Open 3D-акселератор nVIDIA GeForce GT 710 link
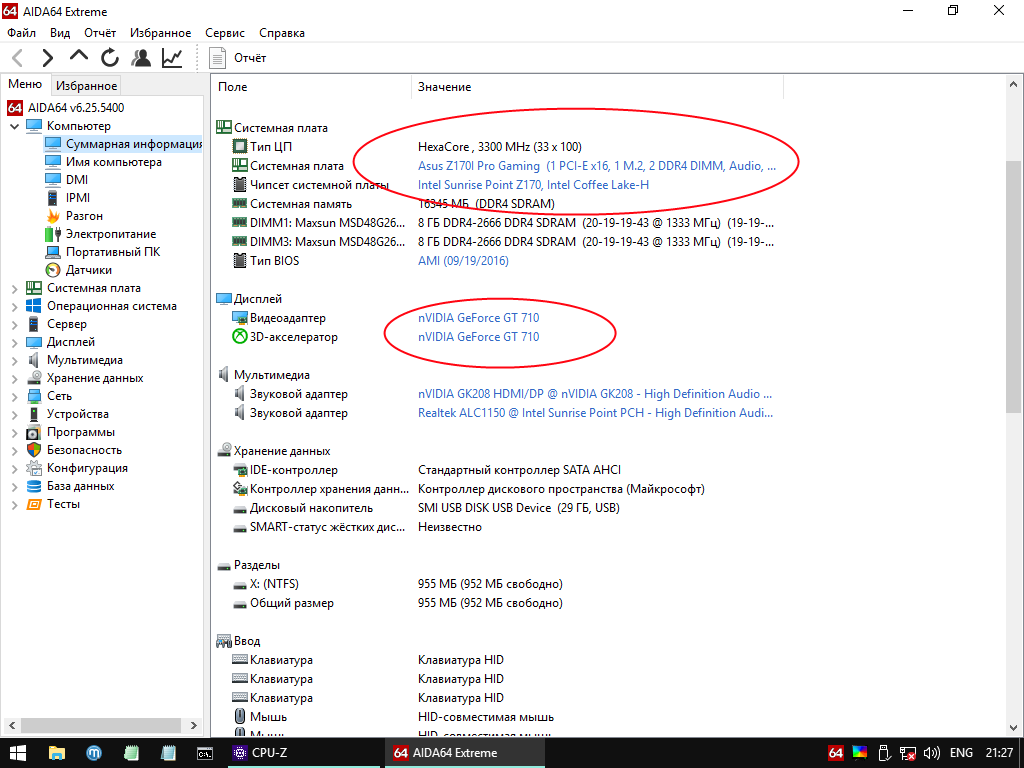 (479, 337)
